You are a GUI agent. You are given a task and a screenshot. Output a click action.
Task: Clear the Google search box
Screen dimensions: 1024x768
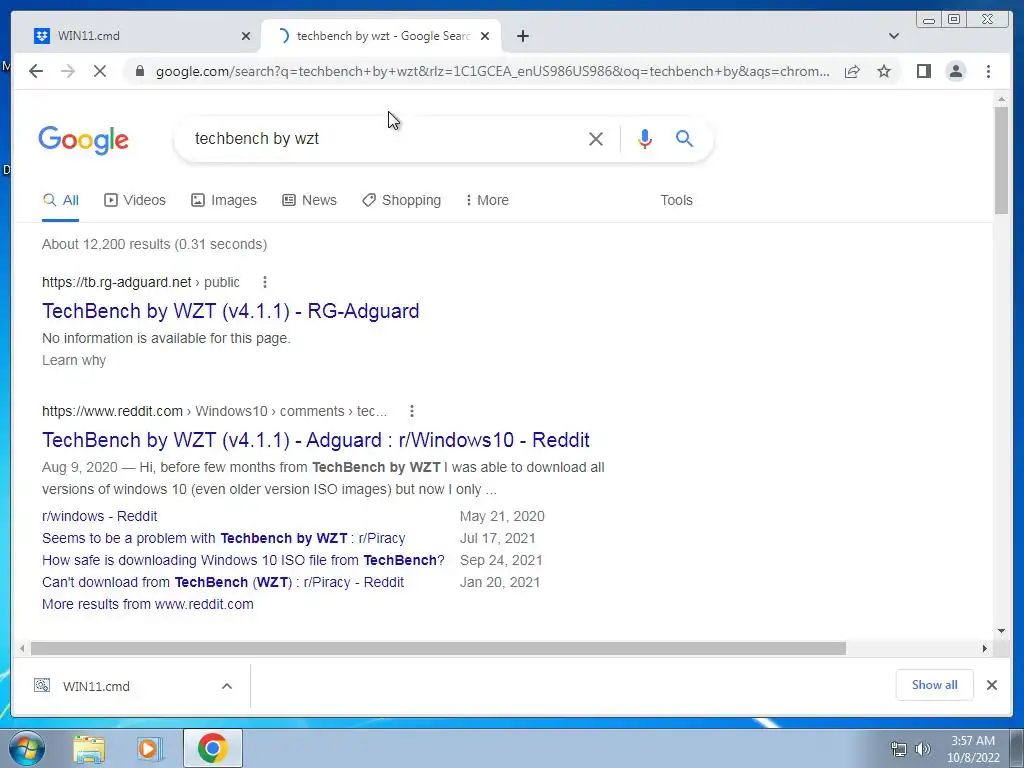[x=596, y=138]
